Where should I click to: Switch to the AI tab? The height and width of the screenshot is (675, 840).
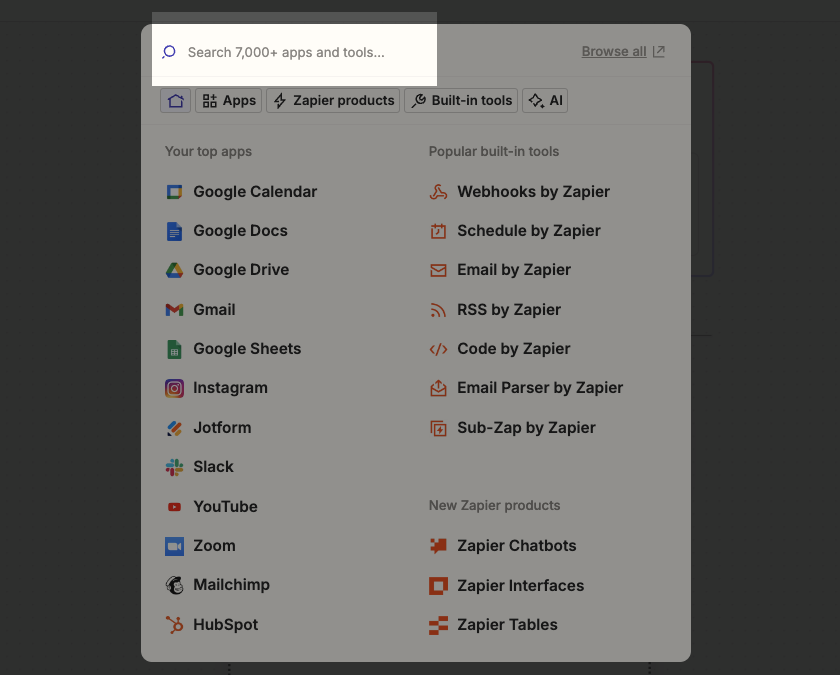(x=545, y=101)
